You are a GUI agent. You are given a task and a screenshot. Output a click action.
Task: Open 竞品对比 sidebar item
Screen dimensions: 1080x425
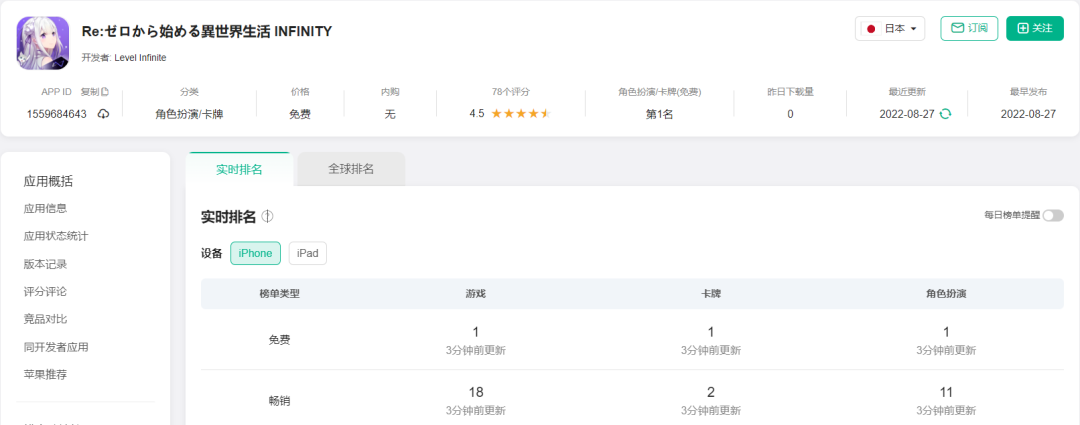coord(45,319)
